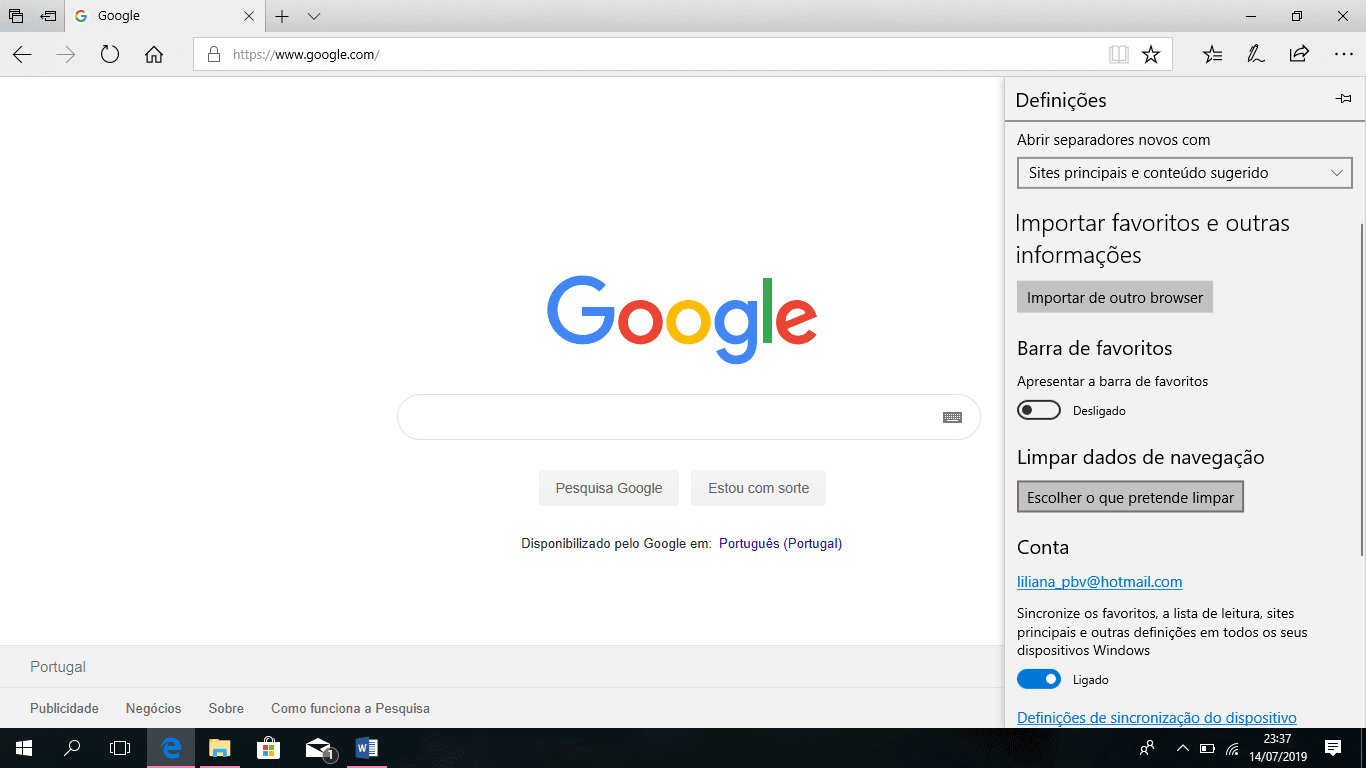Image resolution: width=1366 pixels, height=768 pixels.
Task: Click the Share icon in the toolbar
Action: (1299, 54)
